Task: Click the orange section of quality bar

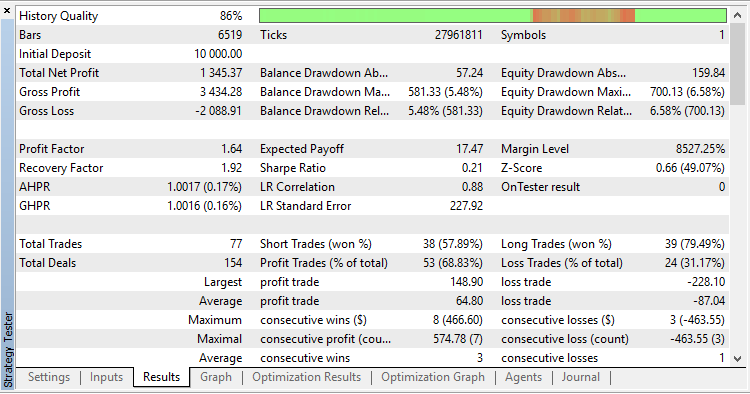Action: point(584,16)
